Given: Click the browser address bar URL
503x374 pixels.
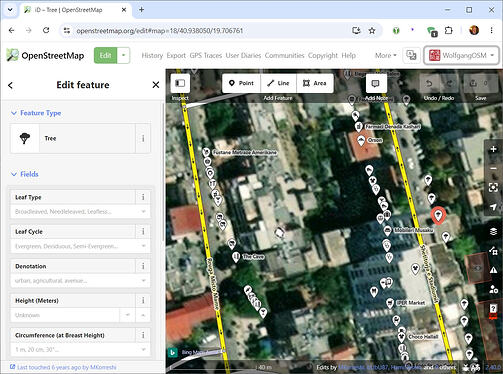Looking at the screenshot, I should pyautogui.click(x=159, y=31).
